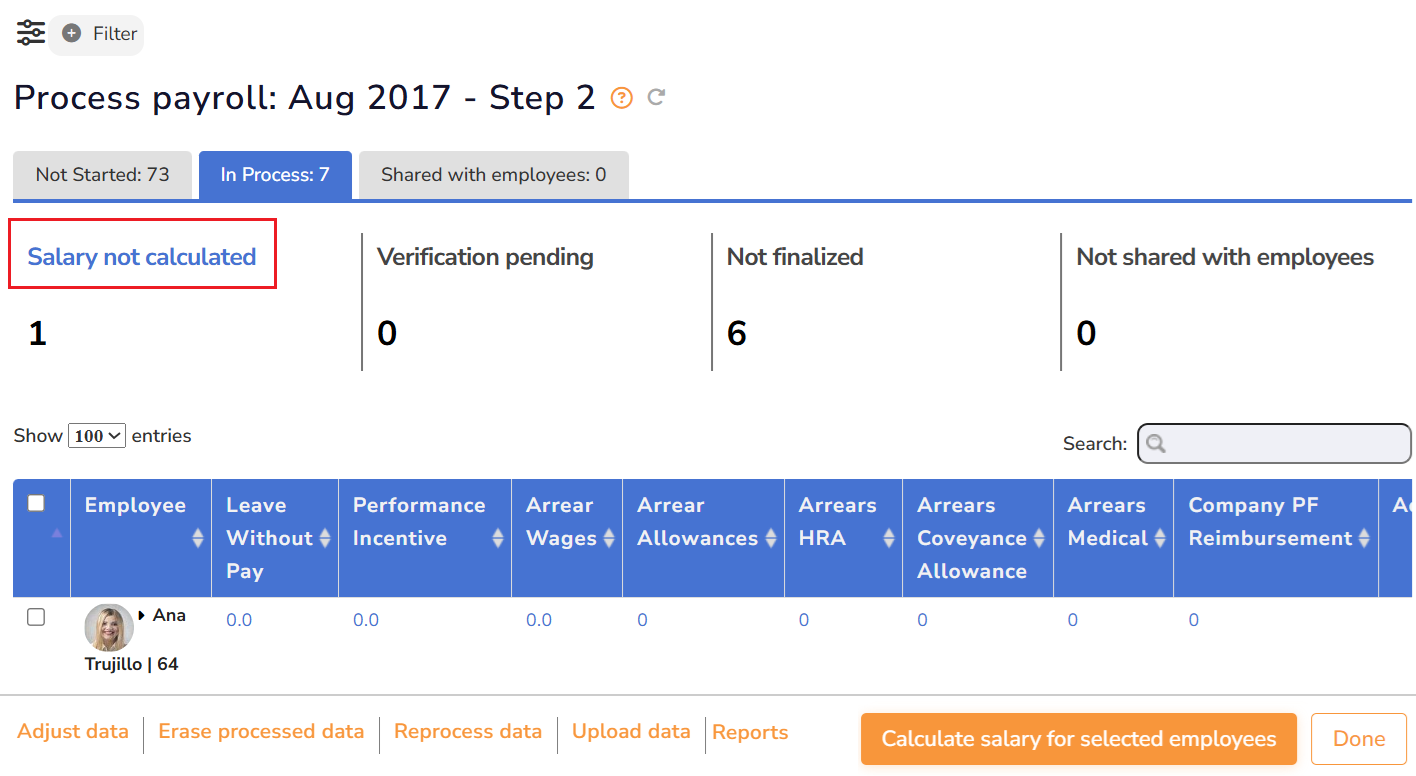Image resolution: width=1416 pixels, height=776 pixels.
Task: Open the filter settings sliders icon
Action: (31, 33)
